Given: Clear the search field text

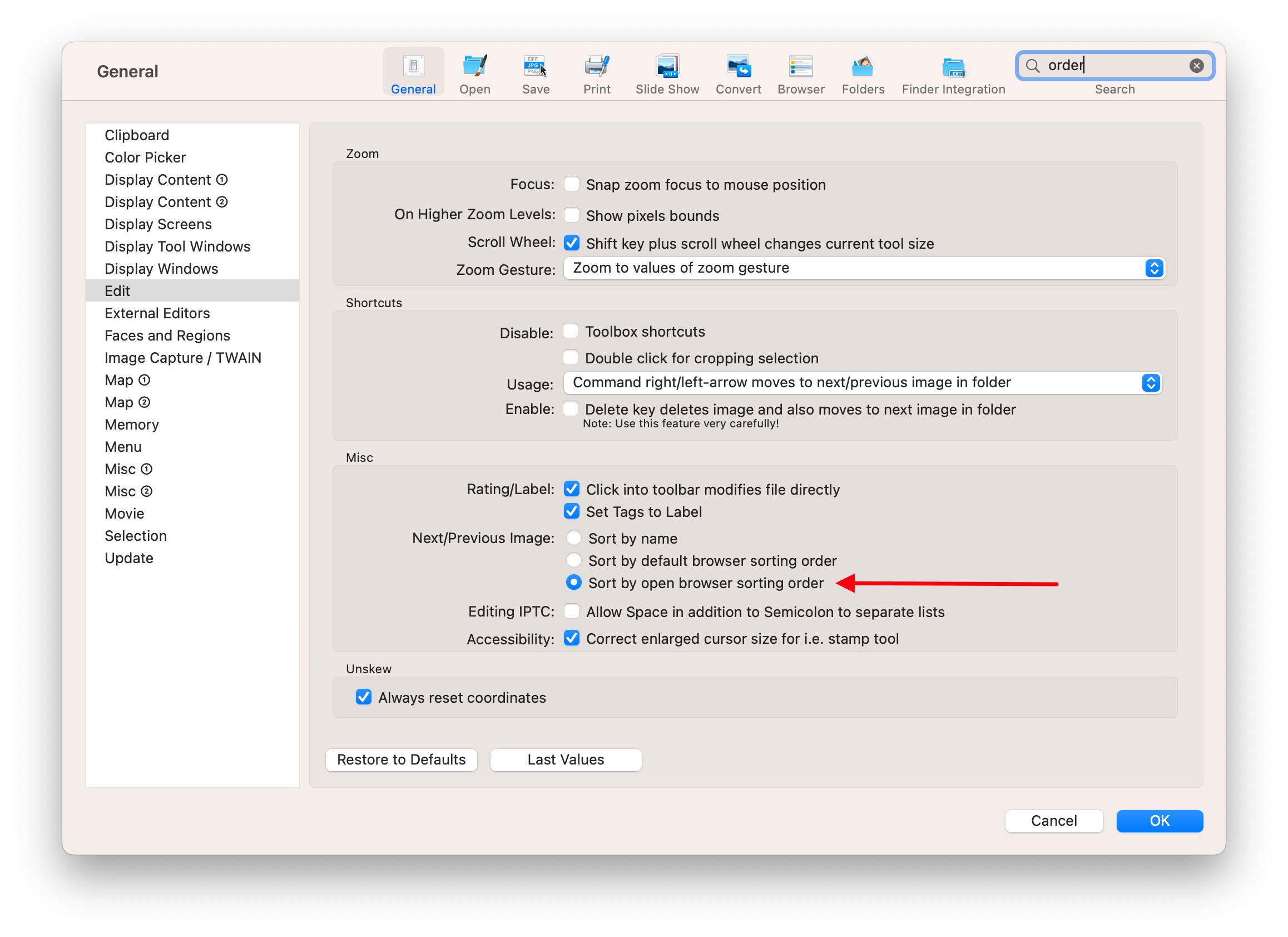Looking at the screenshot, I should (x=1196, y=66).
